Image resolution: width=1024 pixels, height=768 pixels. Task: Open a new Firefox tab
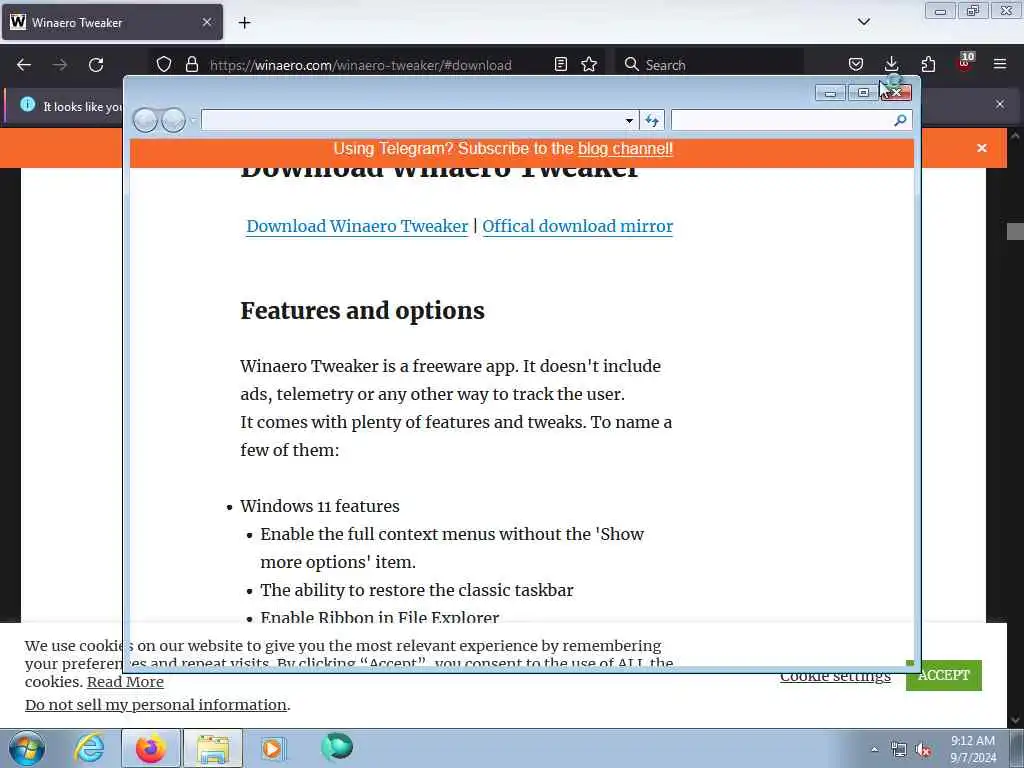pyautogui.click(x=244, y=23)
